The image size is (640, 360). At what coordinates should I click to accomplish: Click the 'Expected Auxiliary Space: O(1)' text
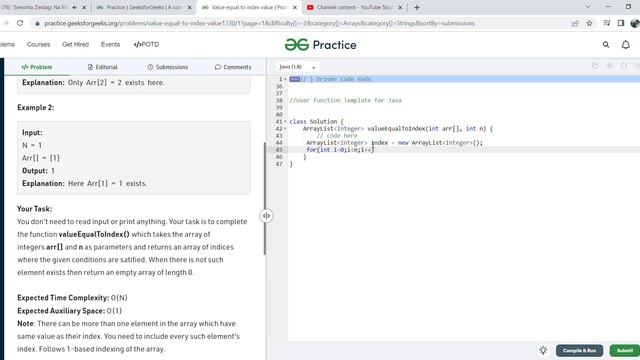tap(69, 311)
